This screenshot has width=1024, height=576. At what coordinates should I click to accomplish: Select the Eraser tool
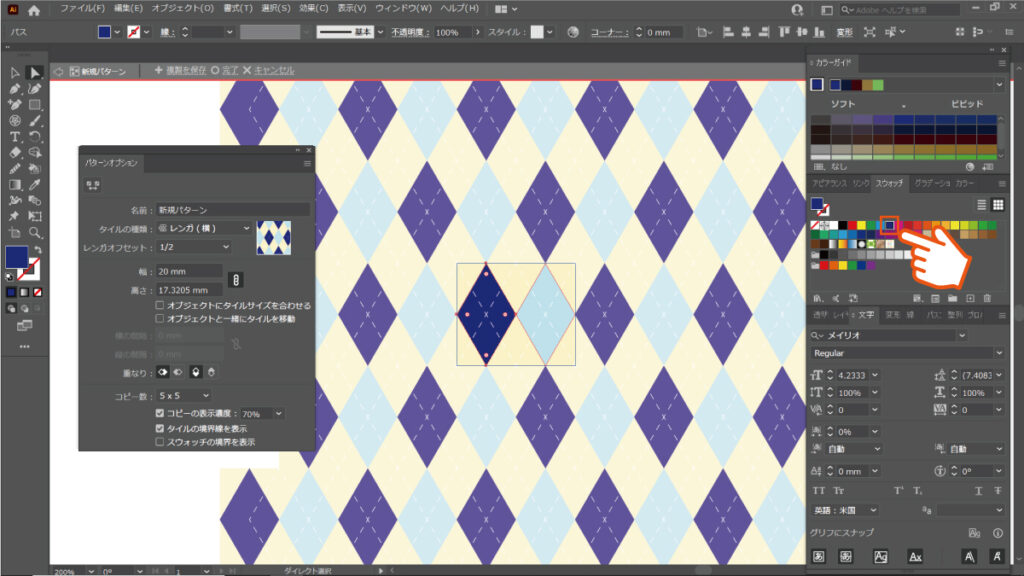14,152
